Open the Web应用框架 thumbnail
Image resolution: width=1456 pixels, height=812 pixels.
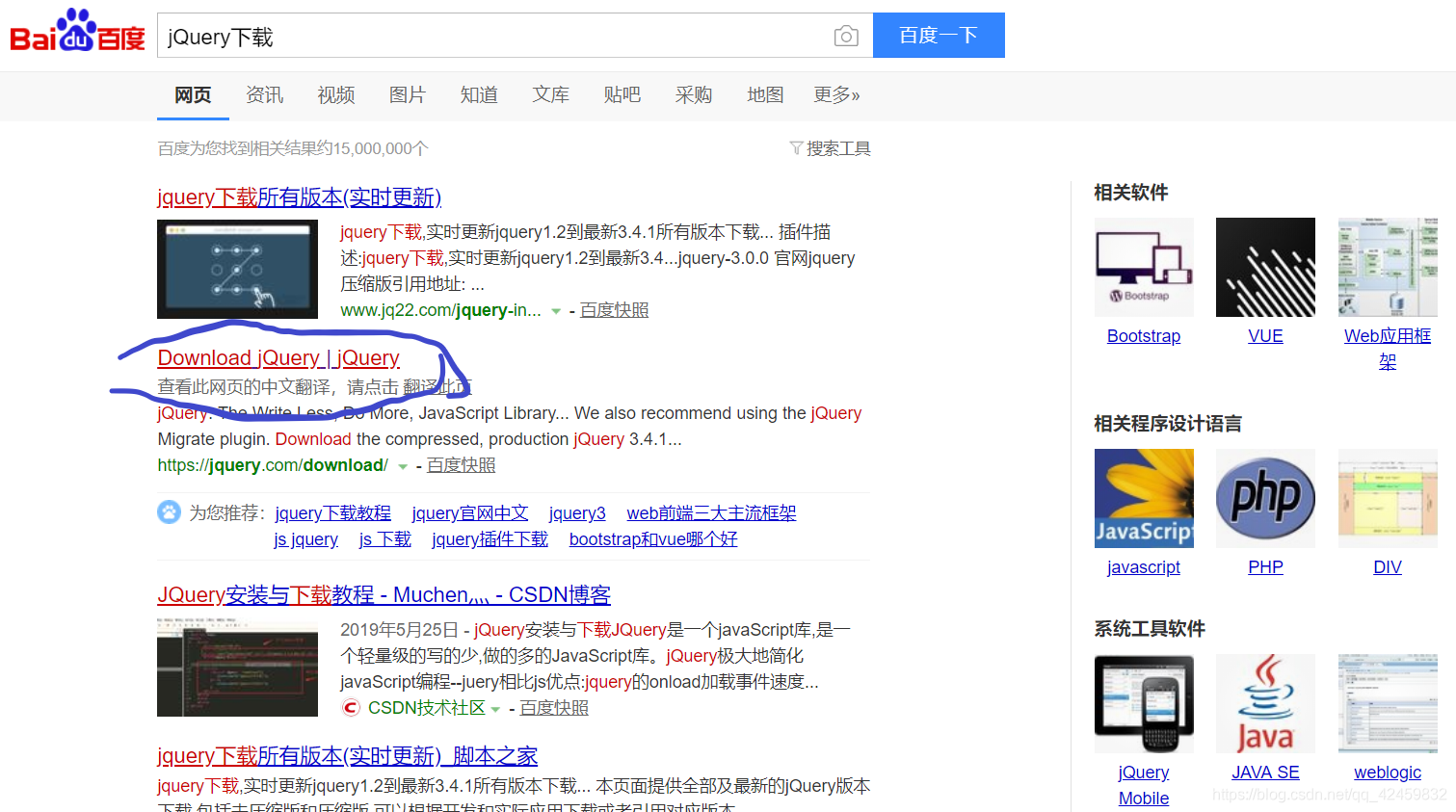[x=1388, y=267]
